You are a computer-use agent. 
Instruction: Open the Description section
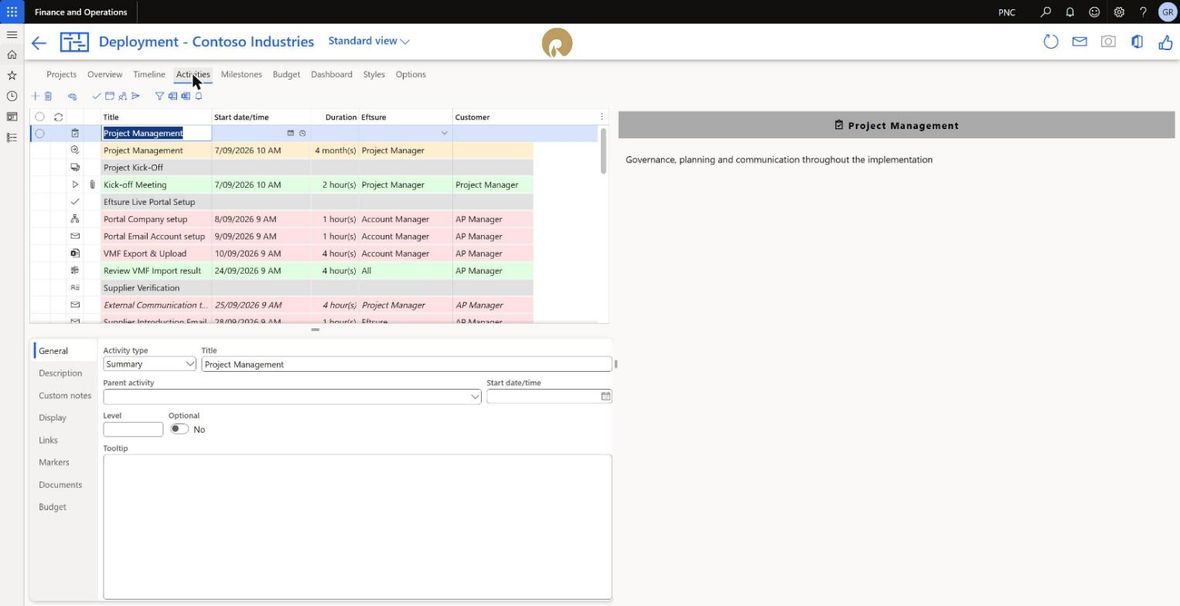60,373
